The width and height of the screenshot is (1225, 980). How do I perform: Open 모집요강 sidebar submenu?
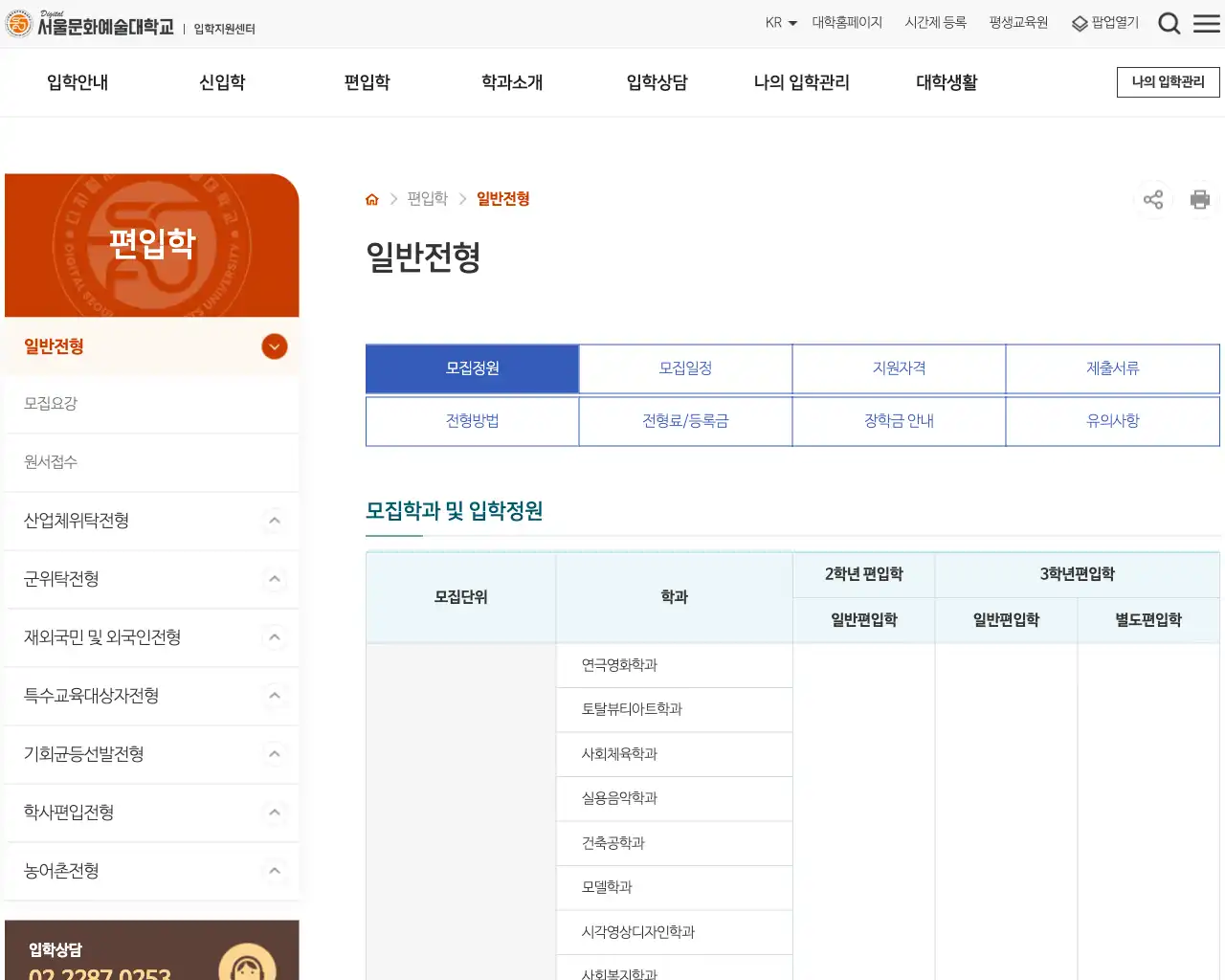(151, 404)
